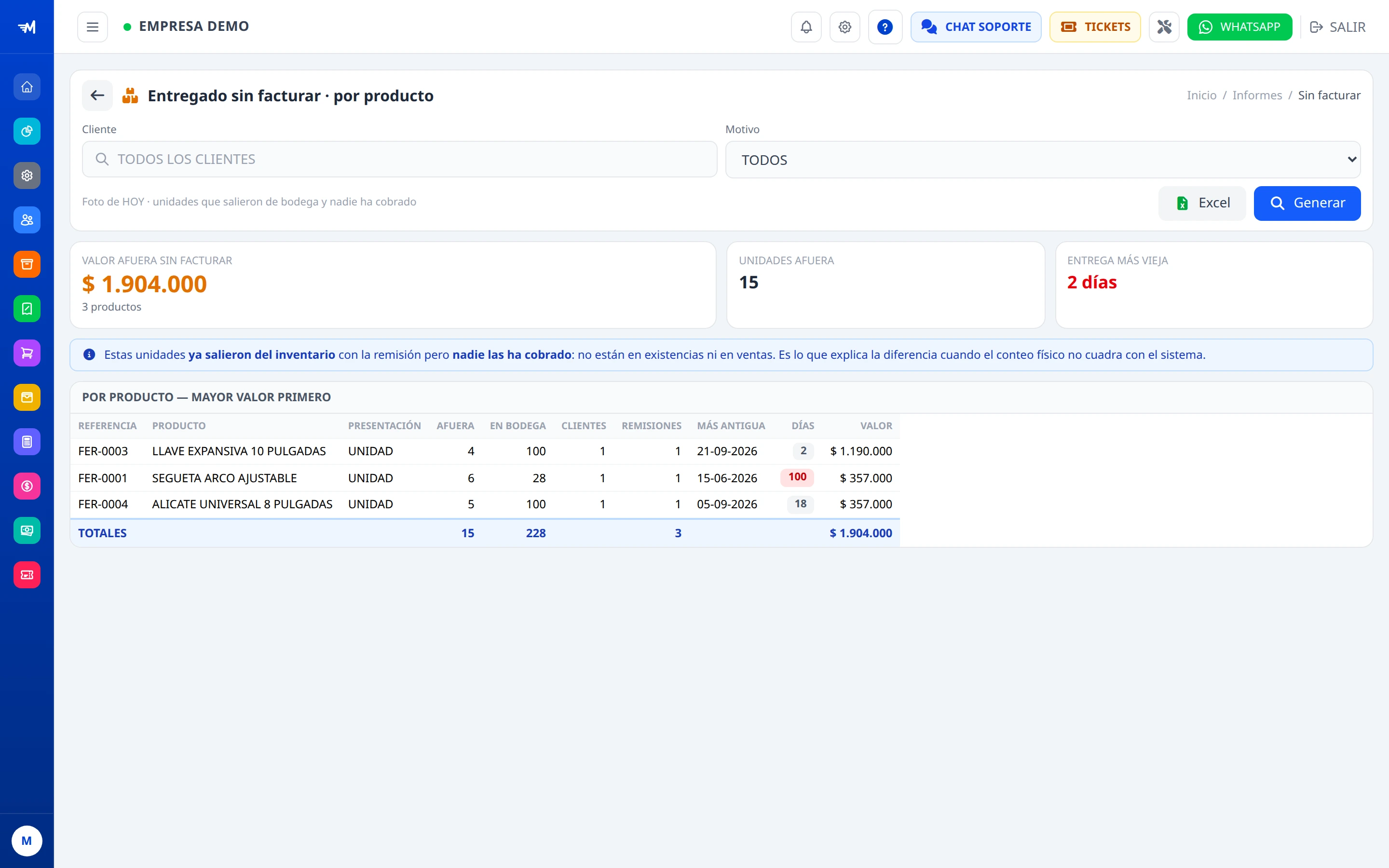
Task: Open the Motivo dropdown showing TODOS
Action: [x=1043, y=160]
